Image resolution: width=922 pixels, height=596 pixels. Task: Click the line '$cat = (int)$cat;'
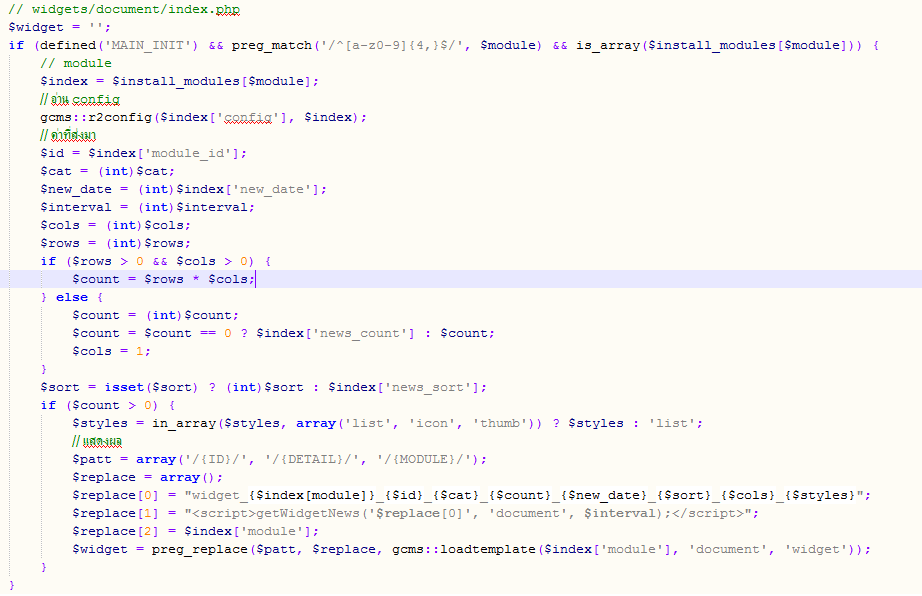(107, 172)
